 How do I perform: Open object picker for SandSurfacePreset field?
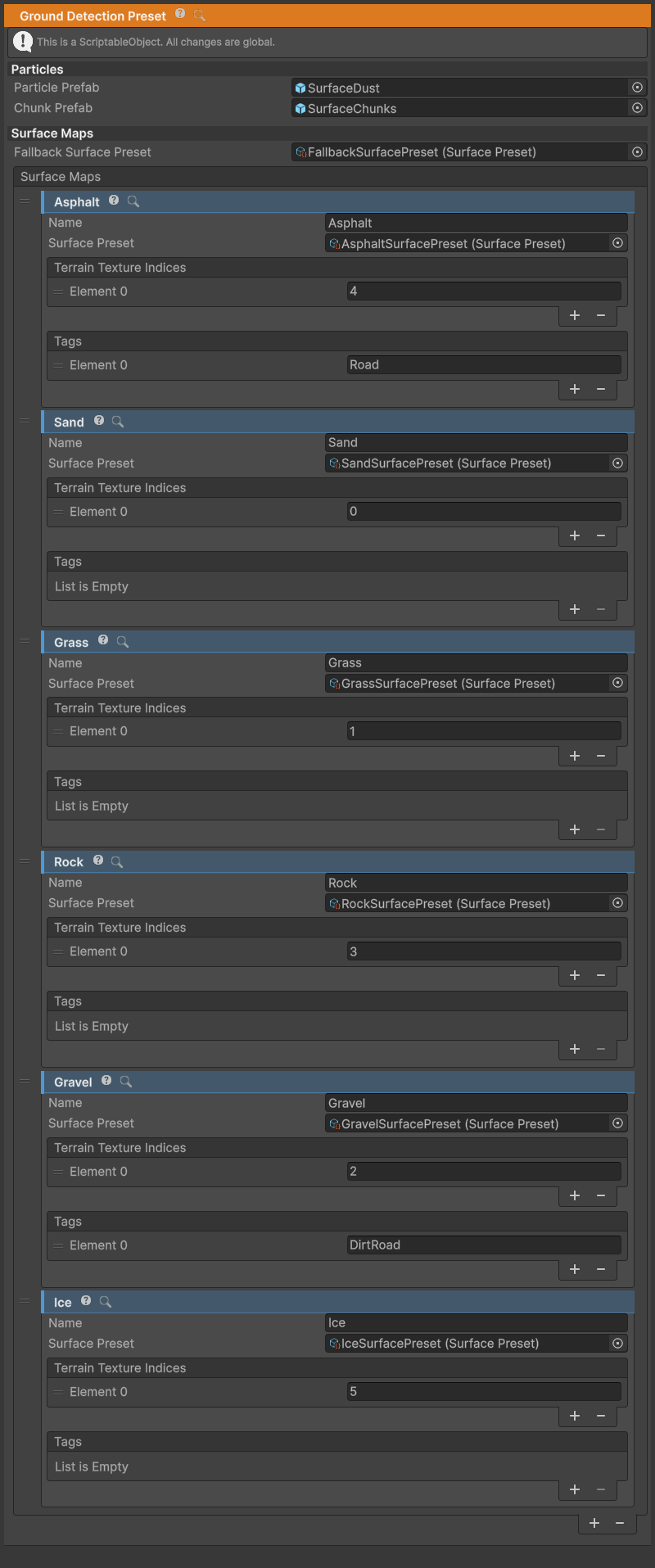click(618, 463)
